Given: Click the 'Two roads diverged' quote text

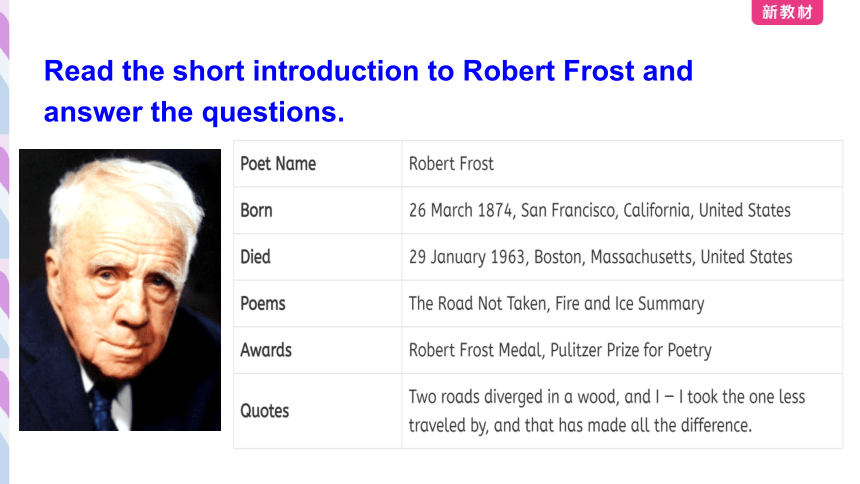Looking at the screenshot, I should 607,397.
